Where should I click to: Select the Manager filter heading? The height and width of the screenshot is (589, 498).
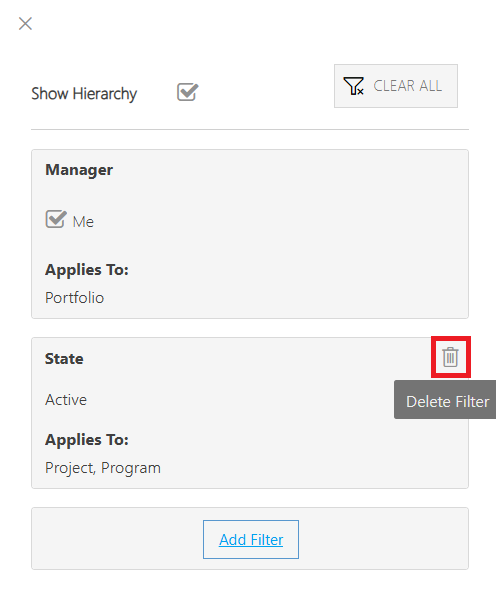tap(79, 170)
